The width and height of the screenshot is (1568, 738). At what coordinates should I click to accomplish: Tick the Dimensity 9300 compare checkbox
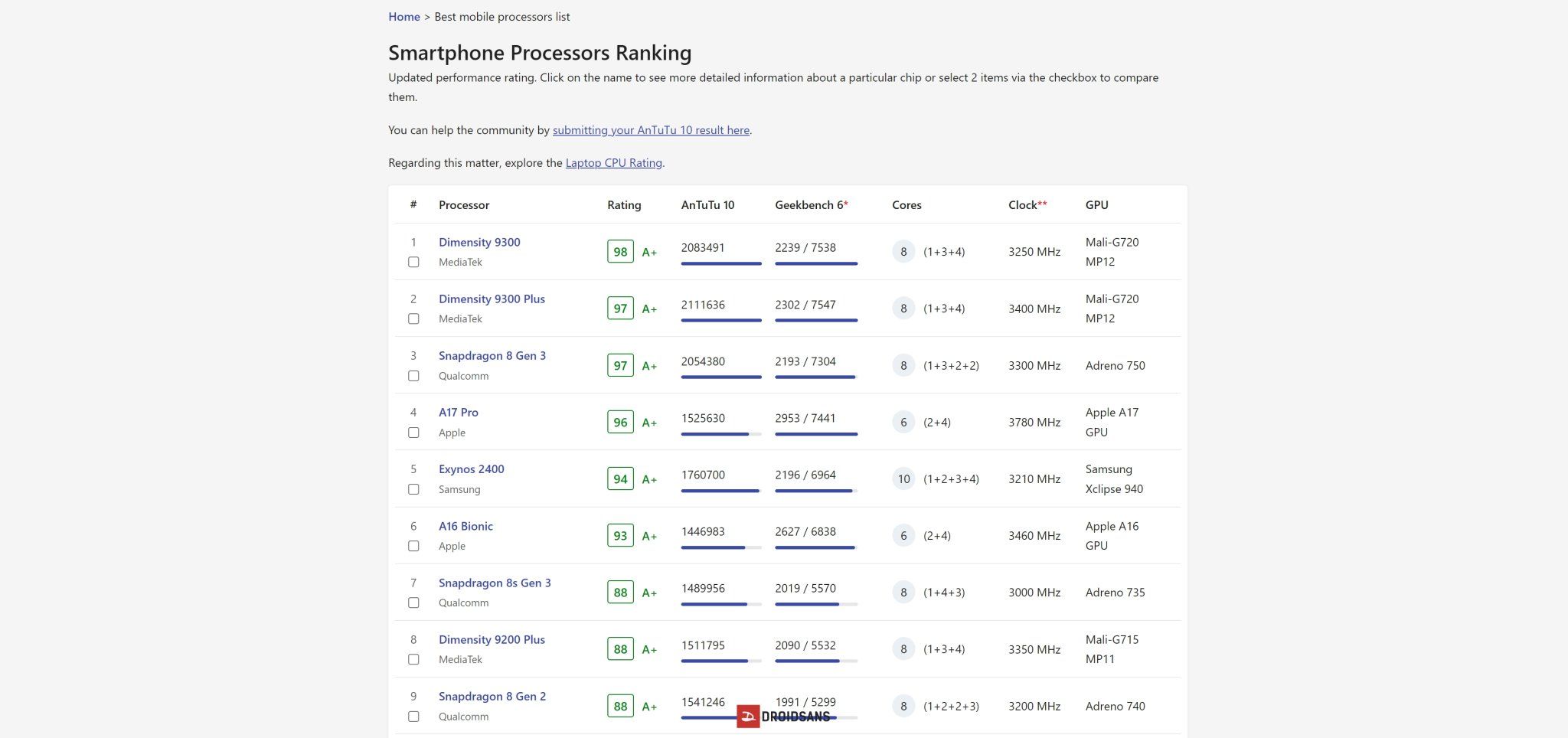[x=413, y=263]
